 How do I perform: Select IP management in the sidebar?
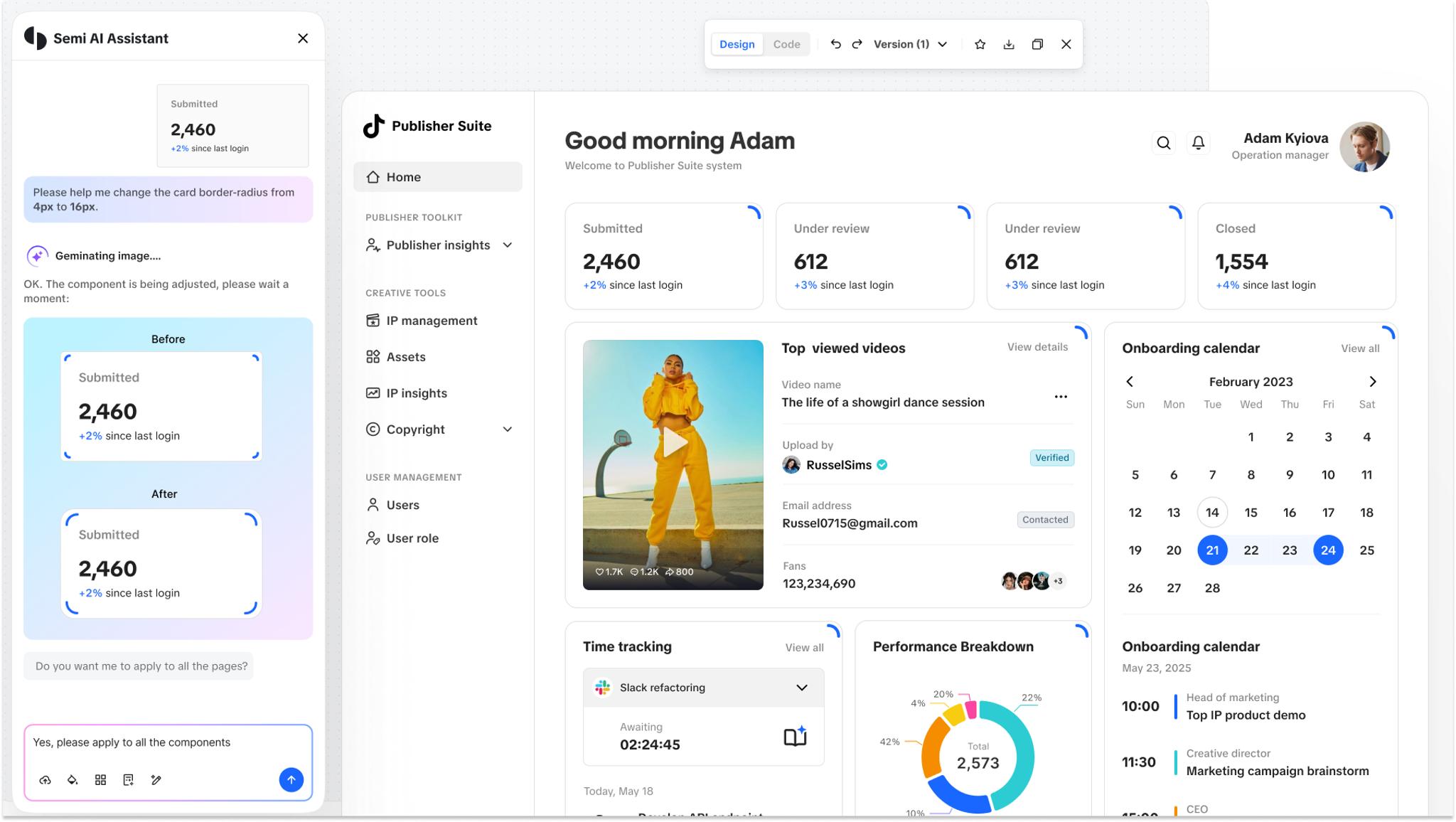[432, 320]
